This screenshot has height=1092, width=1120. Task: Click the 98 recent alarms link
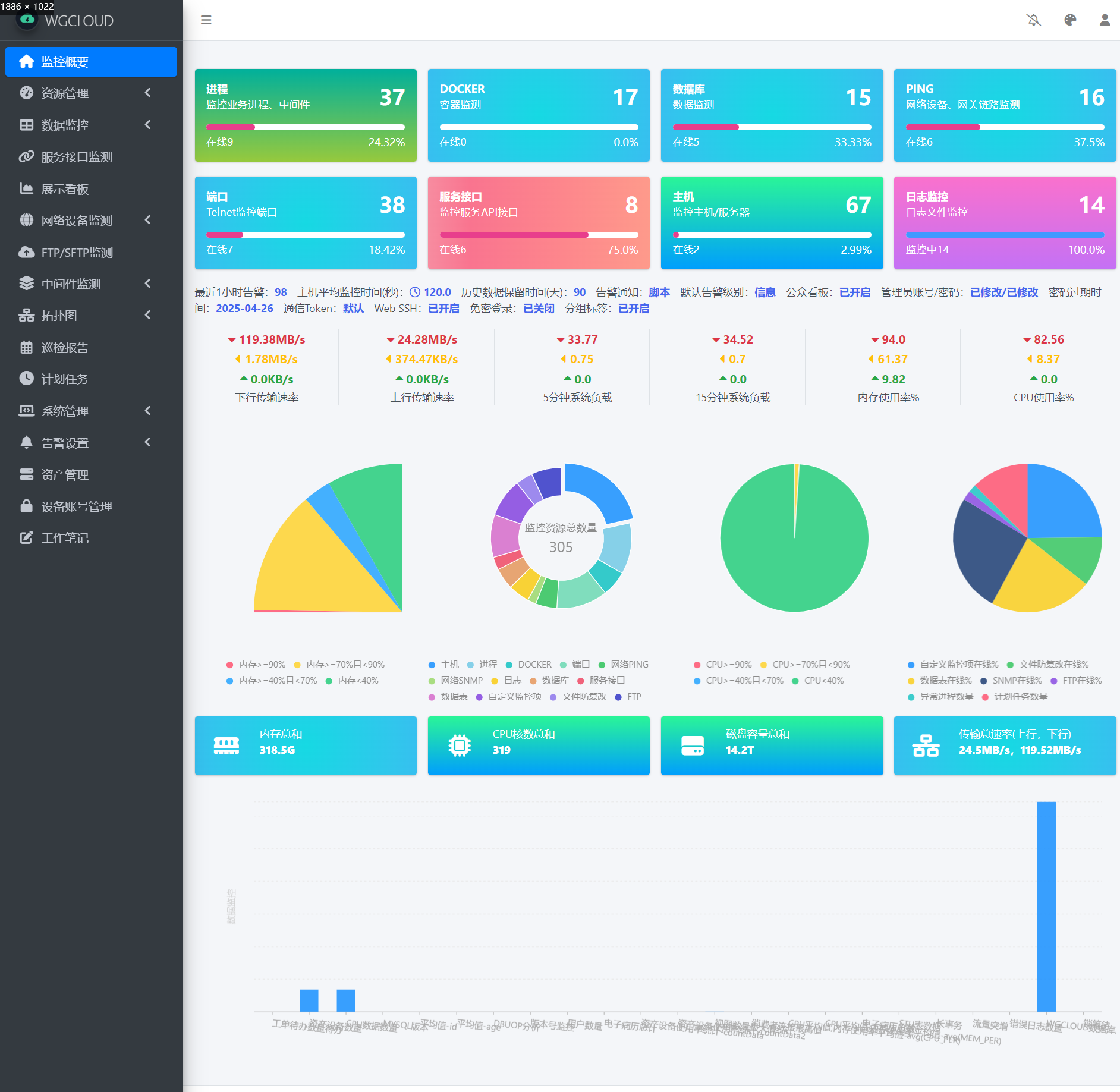[x=281, y=292]
